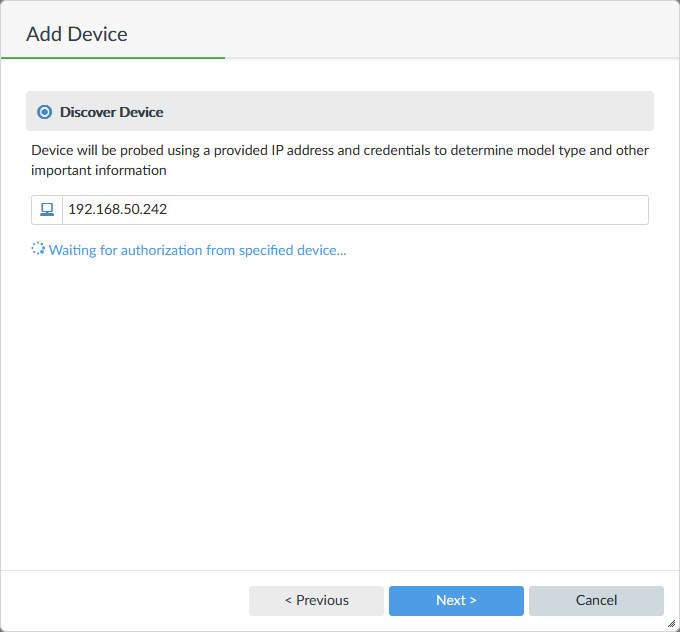Click the Discover Device label text
Viewport: 680px width, 632px height.
click(x=111, y=112)
